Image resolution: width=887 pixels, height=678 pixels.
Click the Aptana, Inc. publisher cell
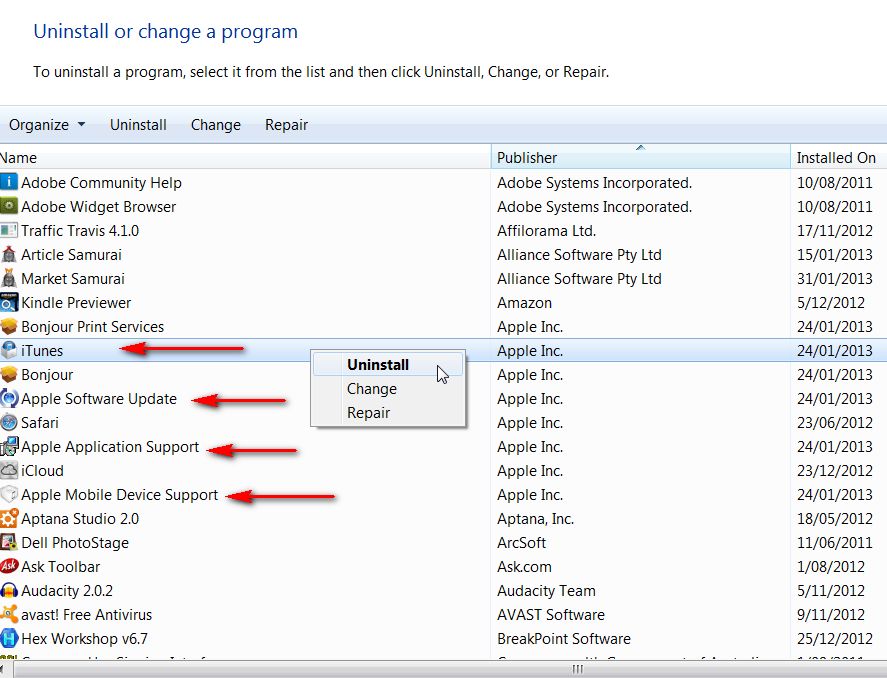tap(535, 519)
